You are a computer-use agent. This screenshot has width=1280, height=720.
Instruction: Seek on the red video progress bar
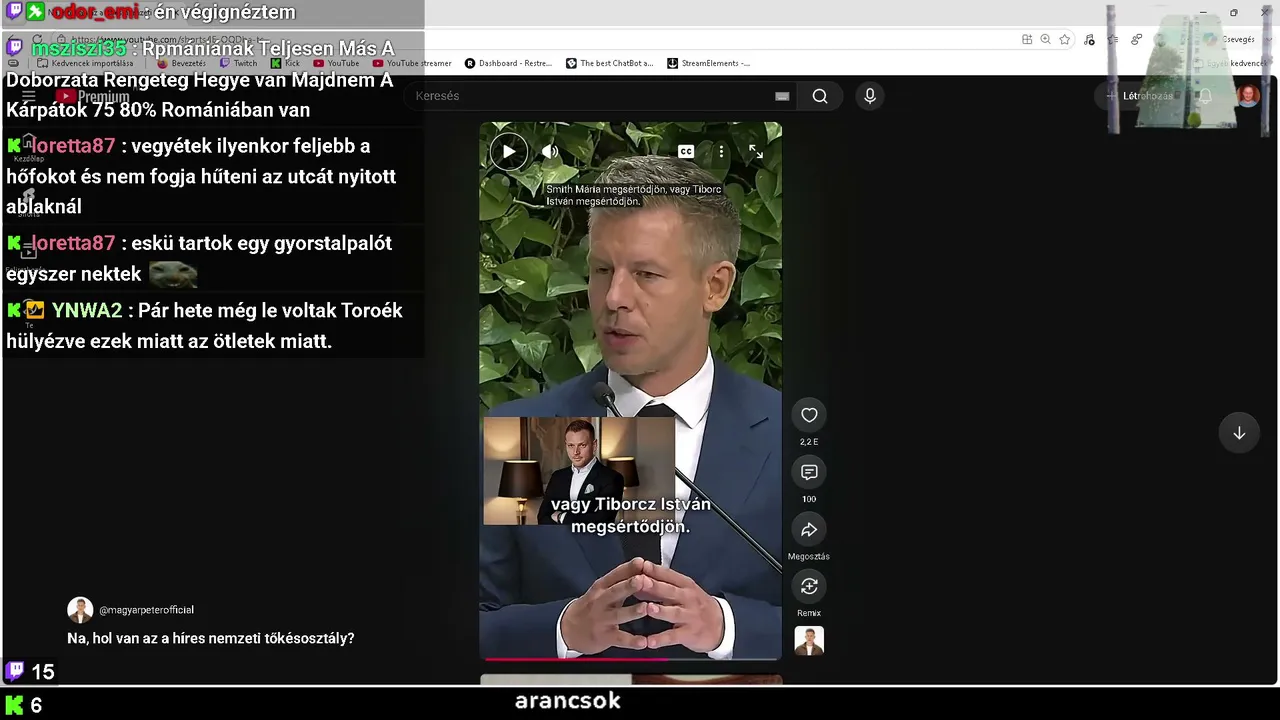click(631, 659)
